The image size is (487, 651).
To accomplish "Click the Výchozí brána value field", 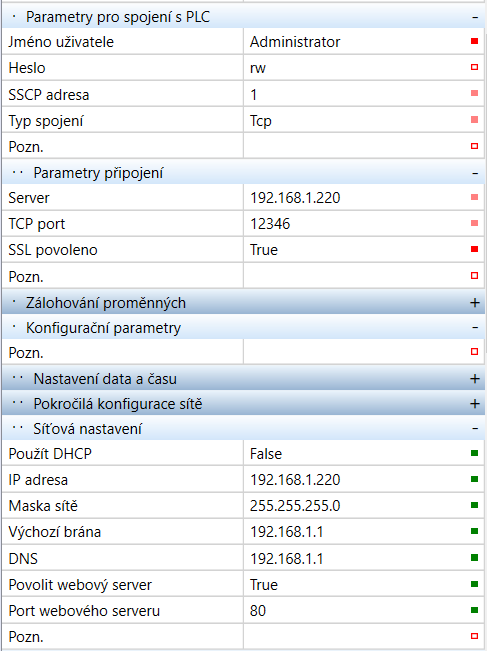I will point(356,532).
